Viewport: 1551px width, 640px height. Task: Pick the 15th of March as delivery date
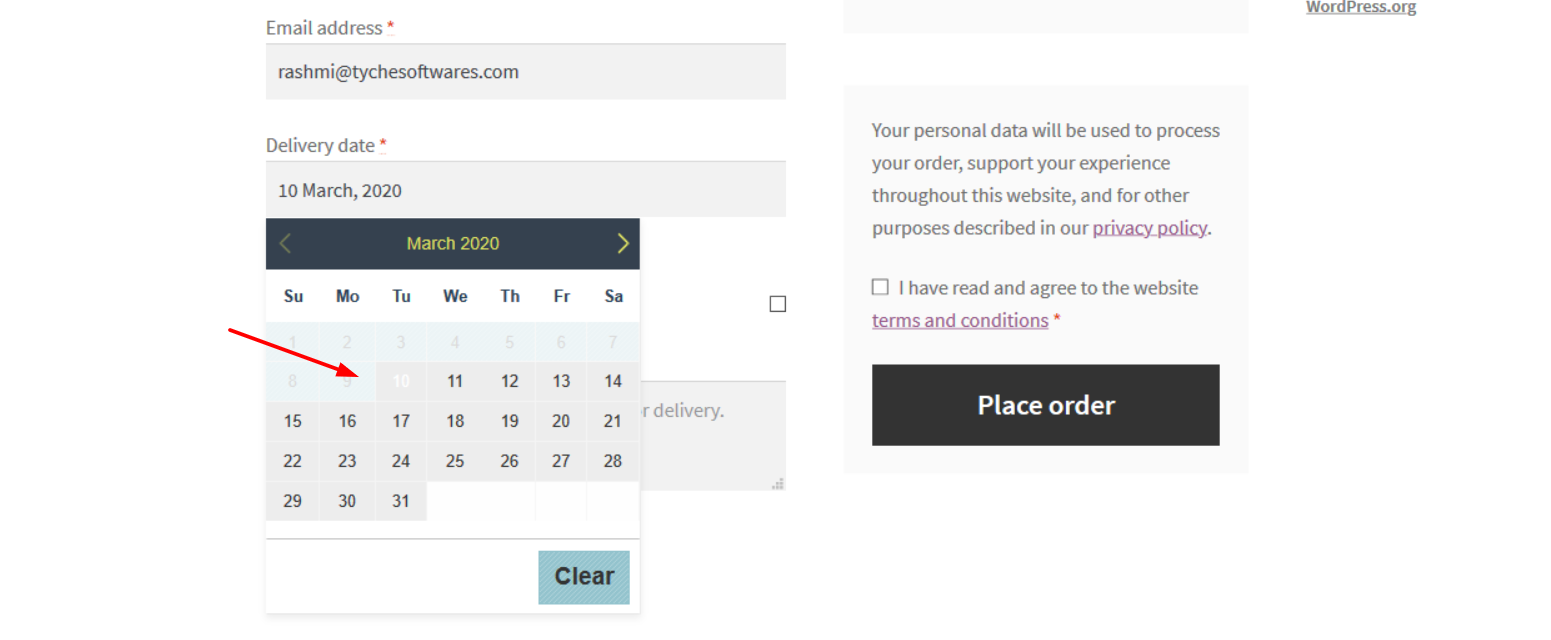[292, 421]
